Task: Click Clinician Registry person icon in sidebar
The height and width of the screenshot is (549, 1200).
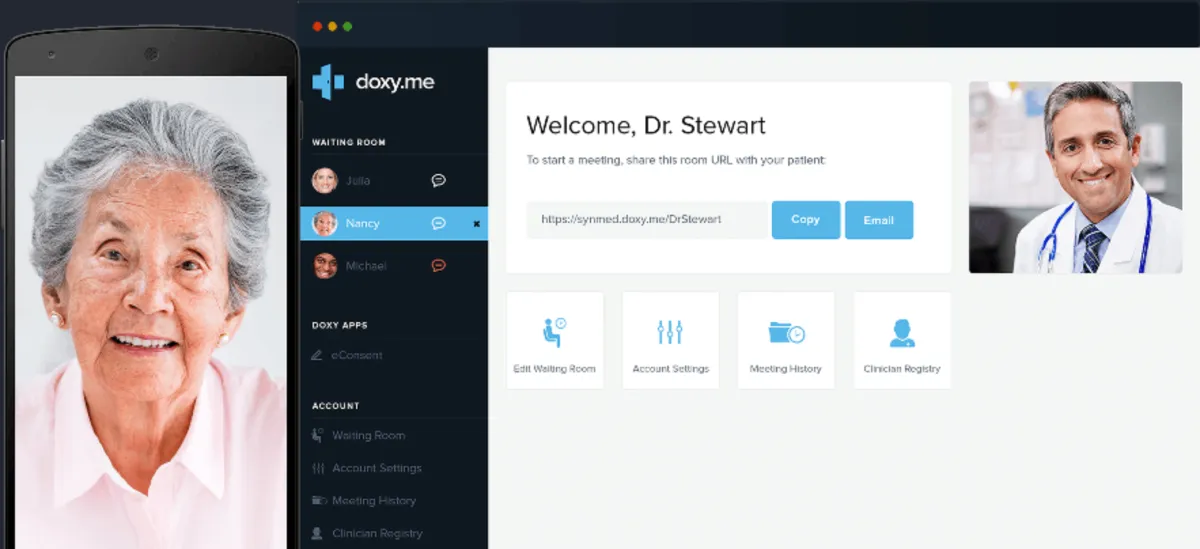Action: pyautogui.click(x=318, y=533)
